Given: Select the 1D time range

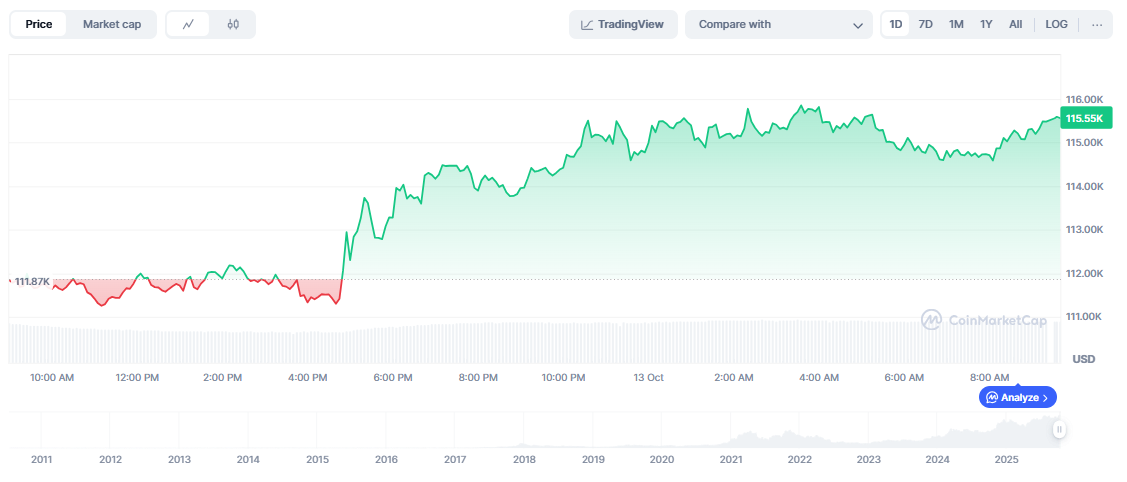Looking at the screenshot, I should click(x=896, y=24).
